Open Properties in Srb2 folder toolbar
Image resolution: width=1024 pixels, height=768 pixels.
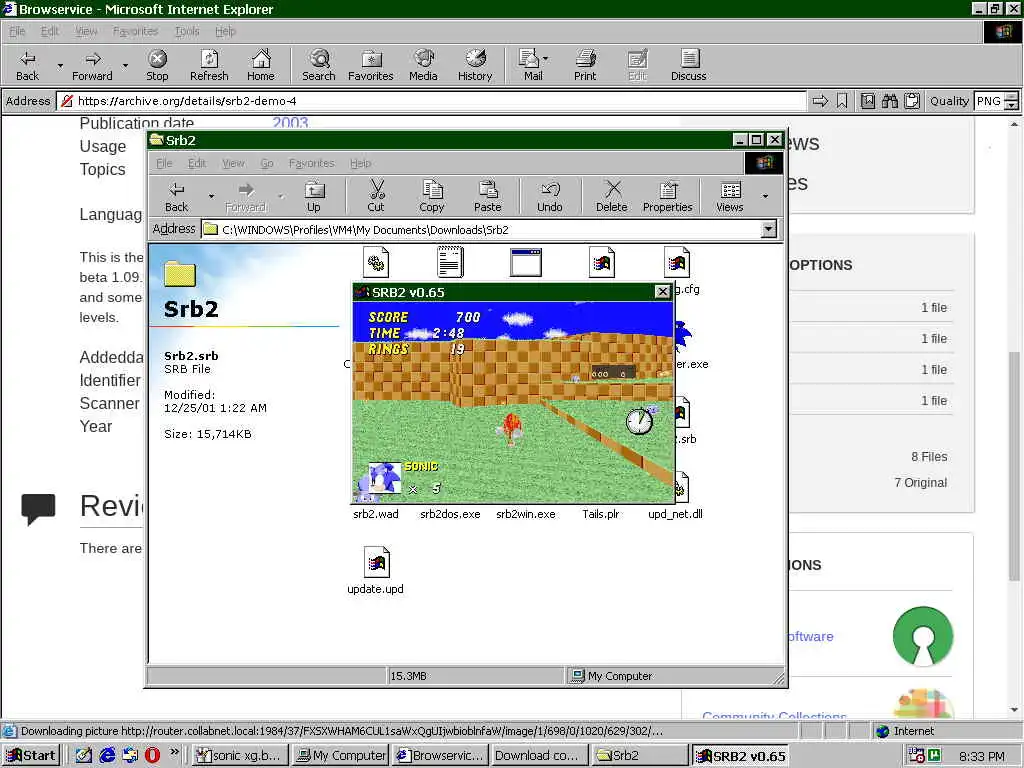[x=667, y=197]
